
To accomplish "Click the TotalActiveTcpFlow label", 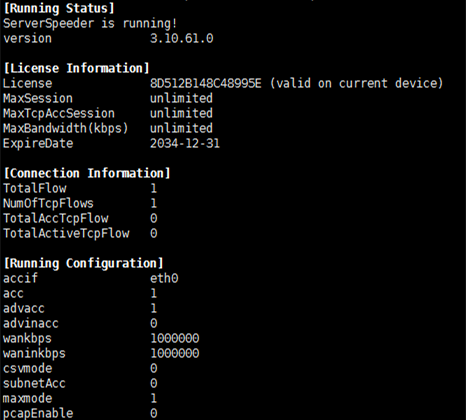I will 66,233.
